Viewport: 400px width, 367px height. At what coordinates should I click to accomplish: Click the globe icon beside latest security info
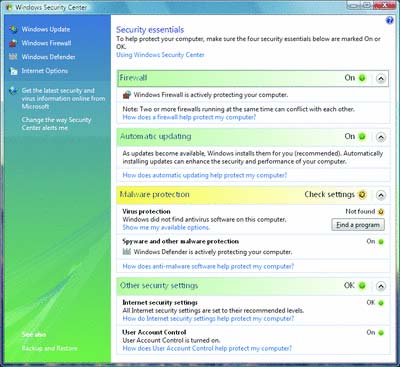click(13, 91)
